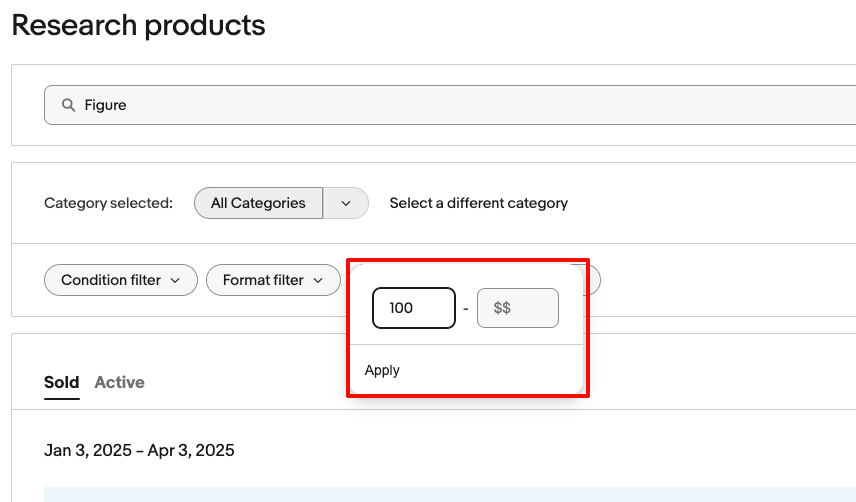Focus the Figure search field
The image size is (856, 502).
(x=450, y=105)
